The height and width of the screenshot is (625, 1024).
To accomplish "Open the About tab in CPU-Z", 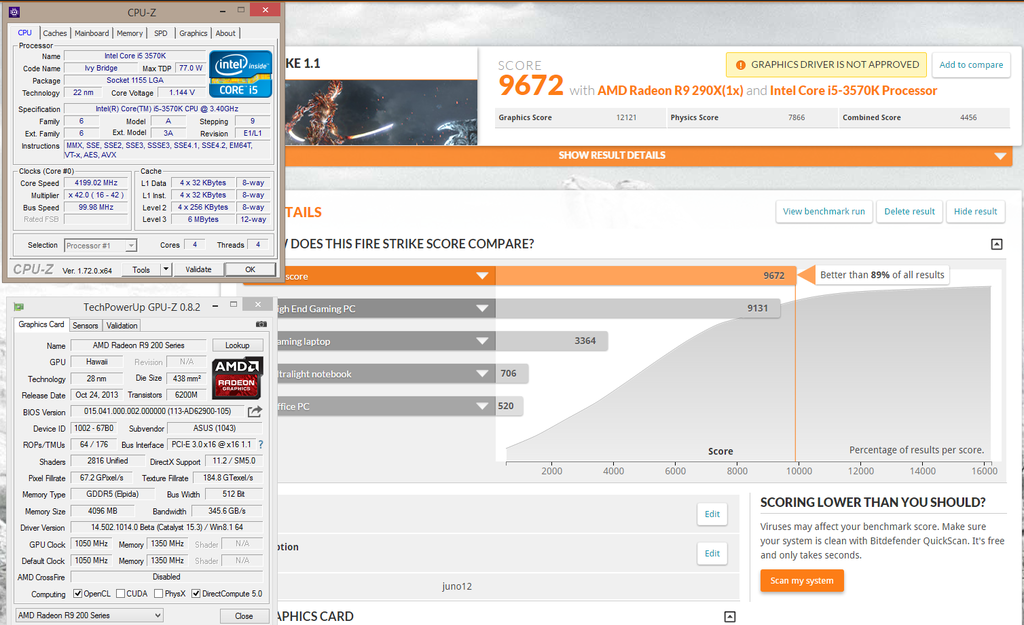I will [x=225, y=33].
